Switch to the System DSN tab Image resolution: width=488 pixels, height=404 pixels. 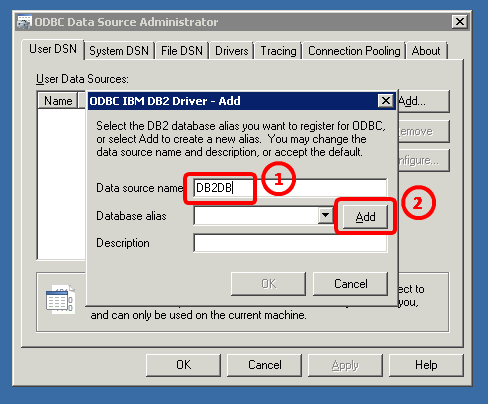click(x=119, y=51)
